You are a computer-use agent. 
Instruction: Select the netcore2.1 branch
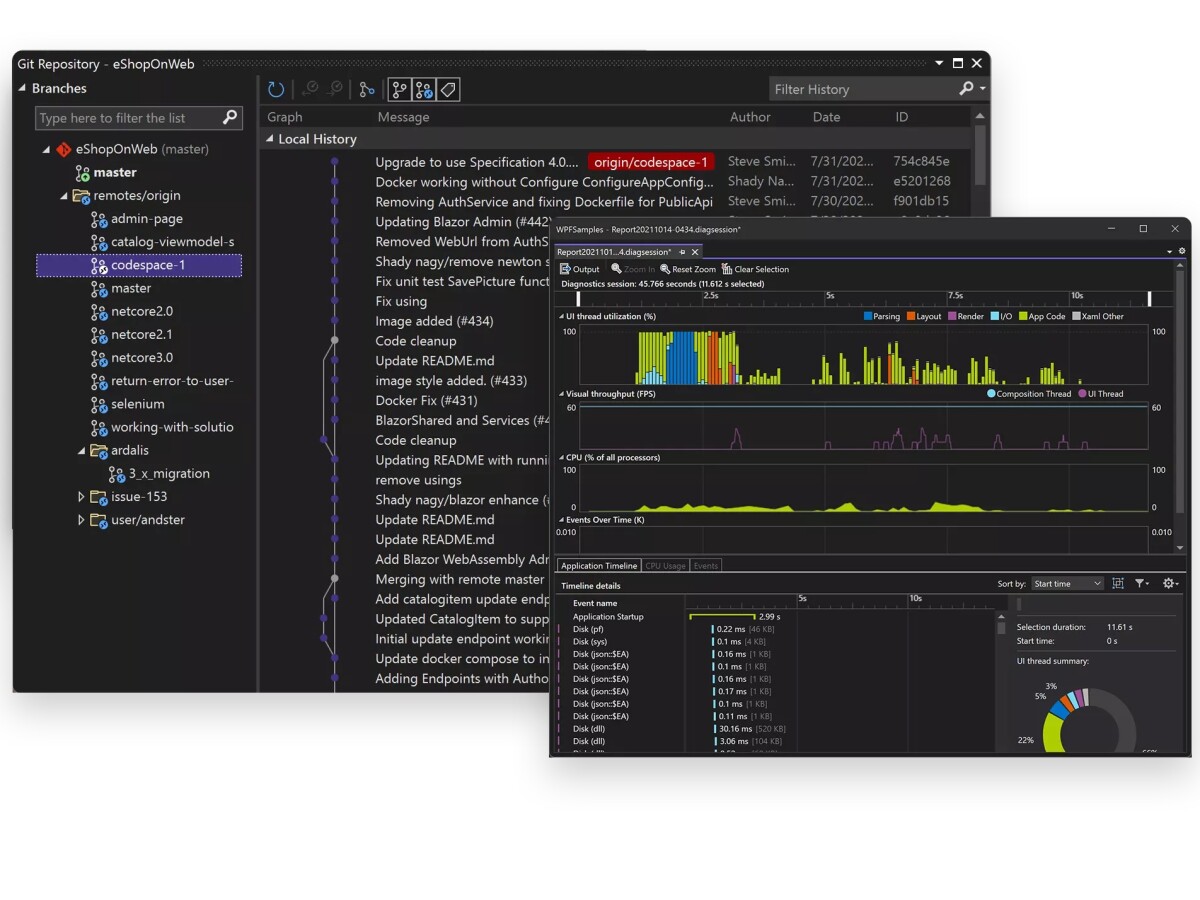[142, 335]
